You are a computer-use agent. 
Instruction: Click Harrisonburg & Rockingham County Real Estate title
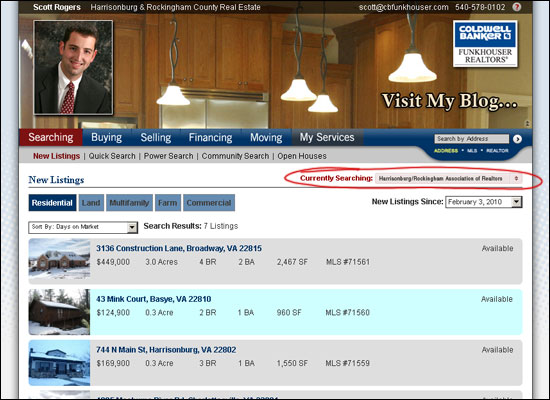point(175,7)
